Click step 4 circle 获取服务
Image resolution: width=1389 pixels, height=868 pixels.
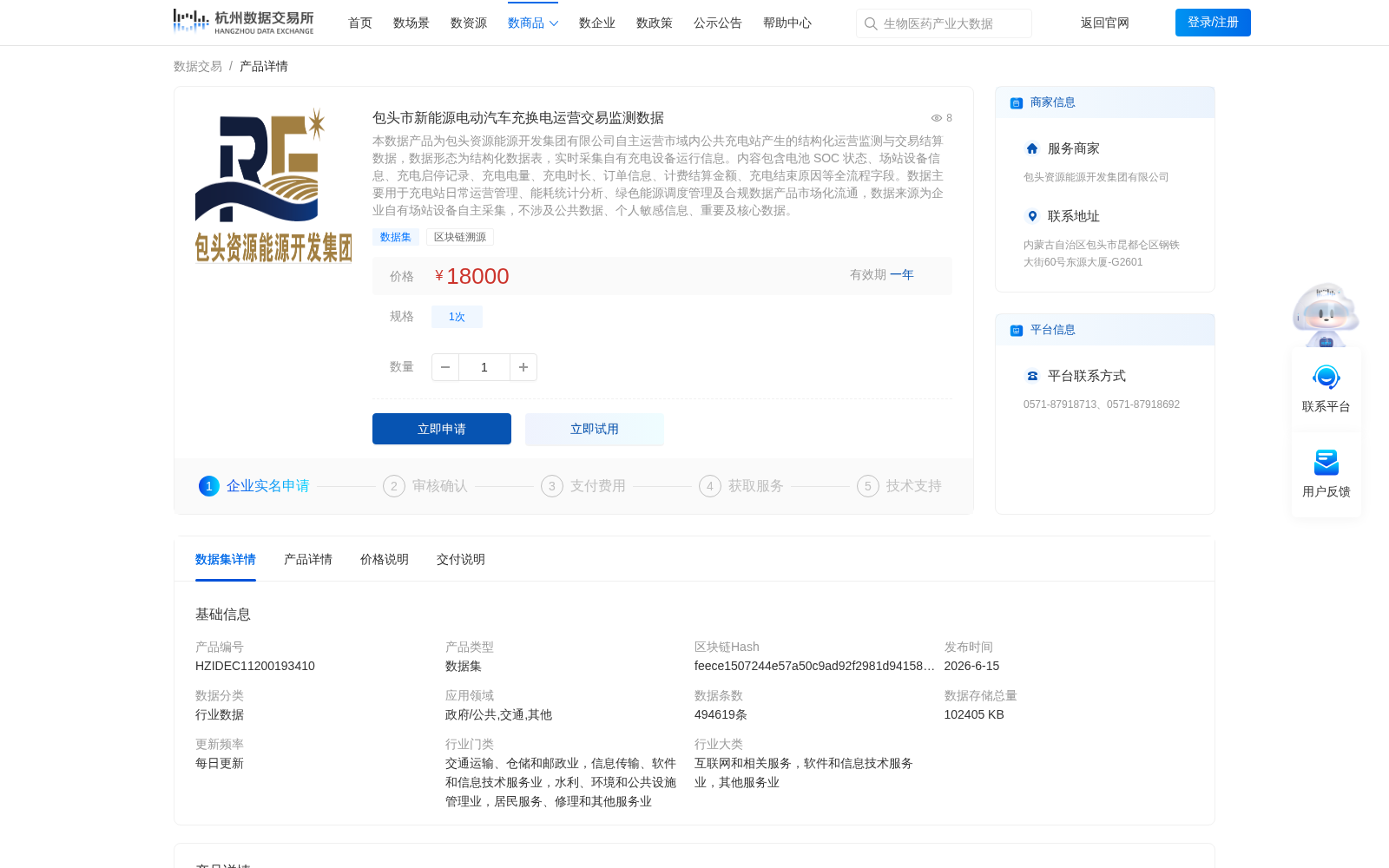[x=710, y=486]
